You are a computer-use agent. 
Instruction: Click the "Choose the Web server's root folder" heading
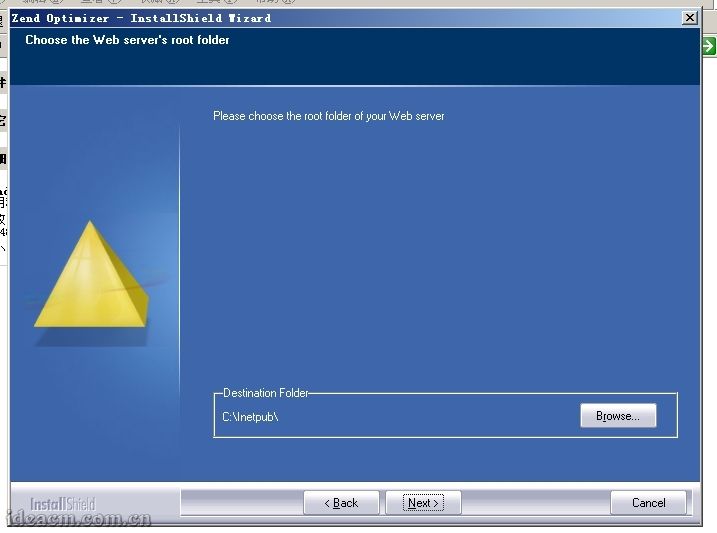tap(127, 40)
